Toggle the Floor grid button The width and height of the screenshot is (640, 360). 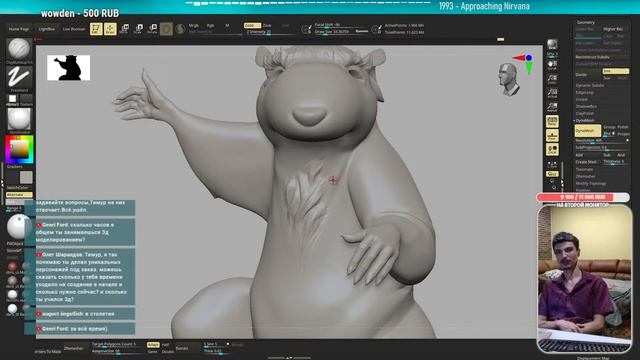tap(552, 136)
